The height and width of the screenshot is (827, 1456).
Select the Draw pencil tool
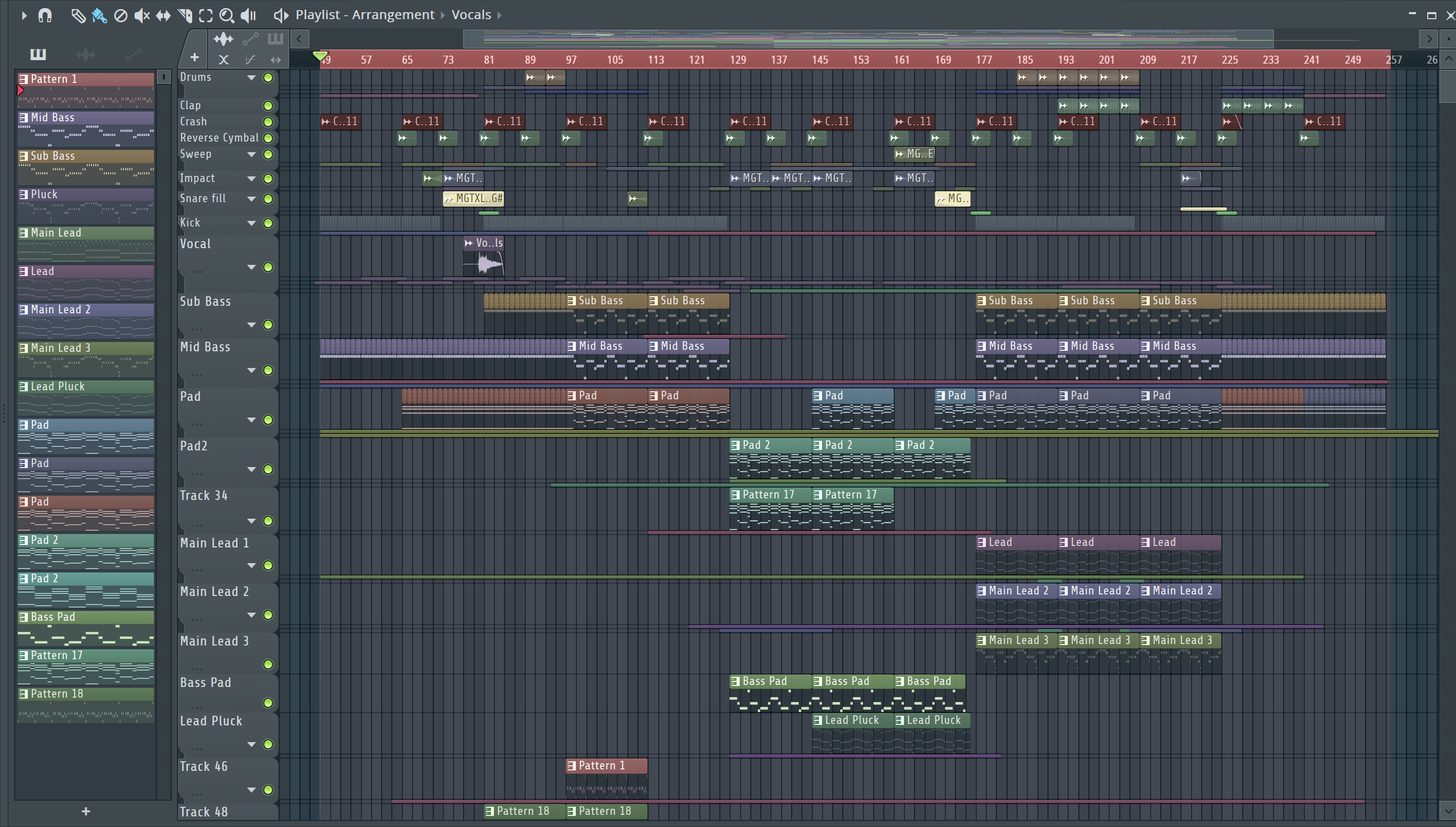(78, 15)
